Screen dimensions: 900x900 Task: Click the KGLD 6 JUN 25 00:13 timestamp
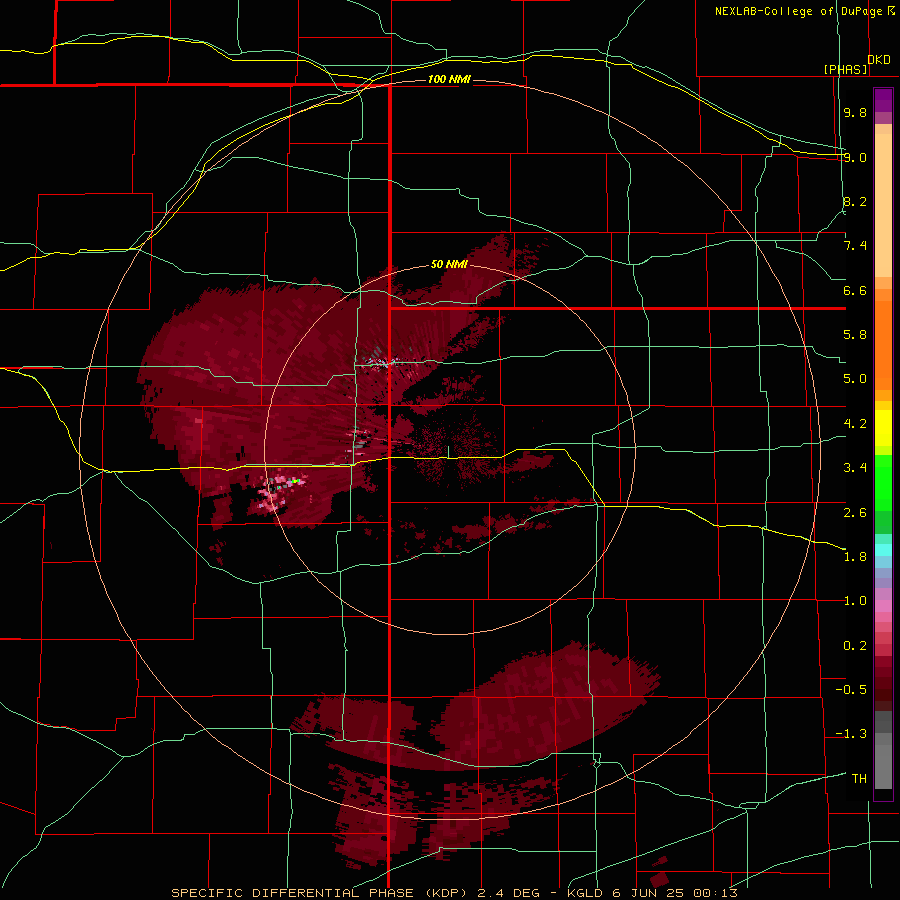tap(652, 893)
